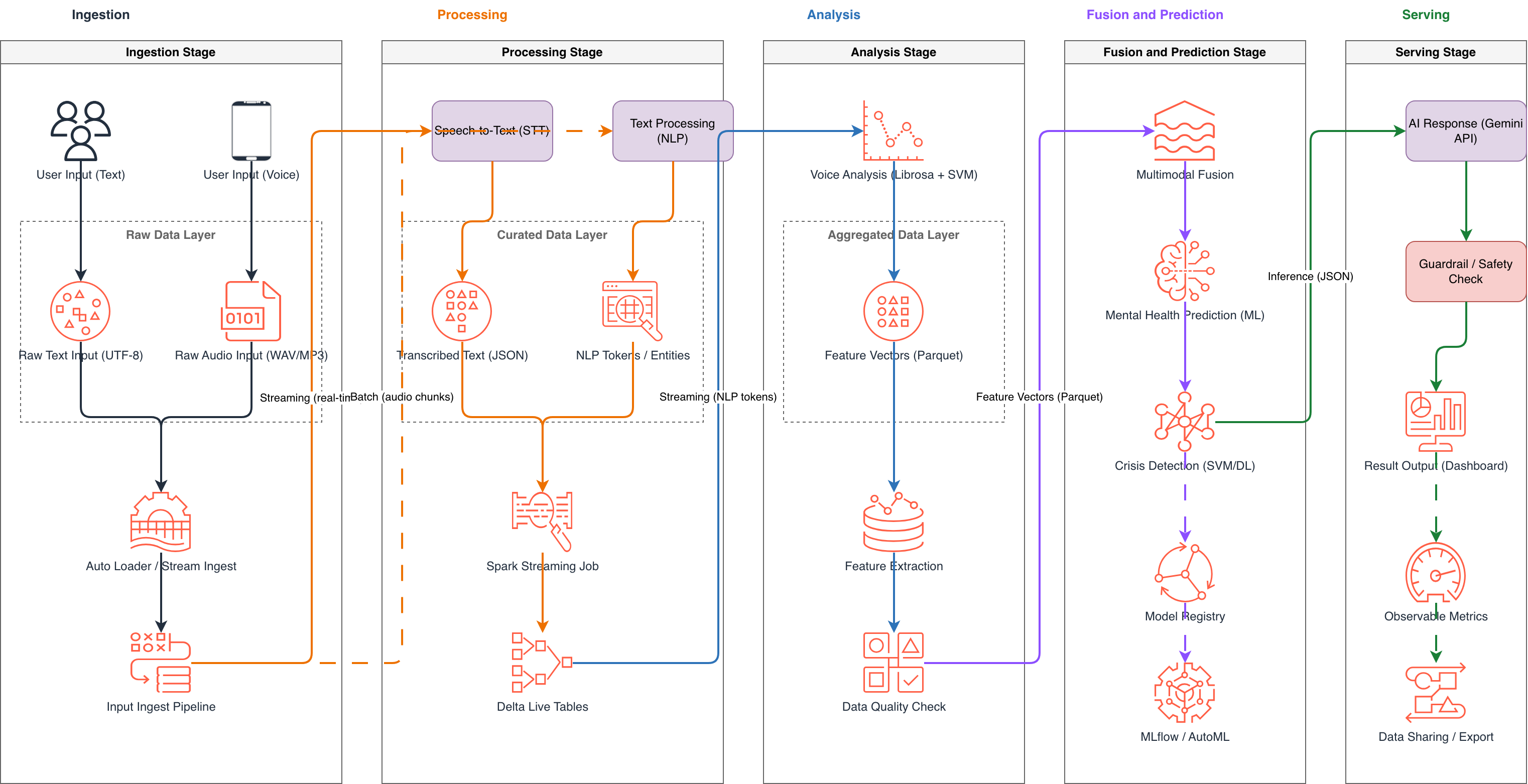Click the Batch (audio chunks) edge label
The width and height of the screenshot is (1528, 784).
pyautogui.click(x=402, y=397)
